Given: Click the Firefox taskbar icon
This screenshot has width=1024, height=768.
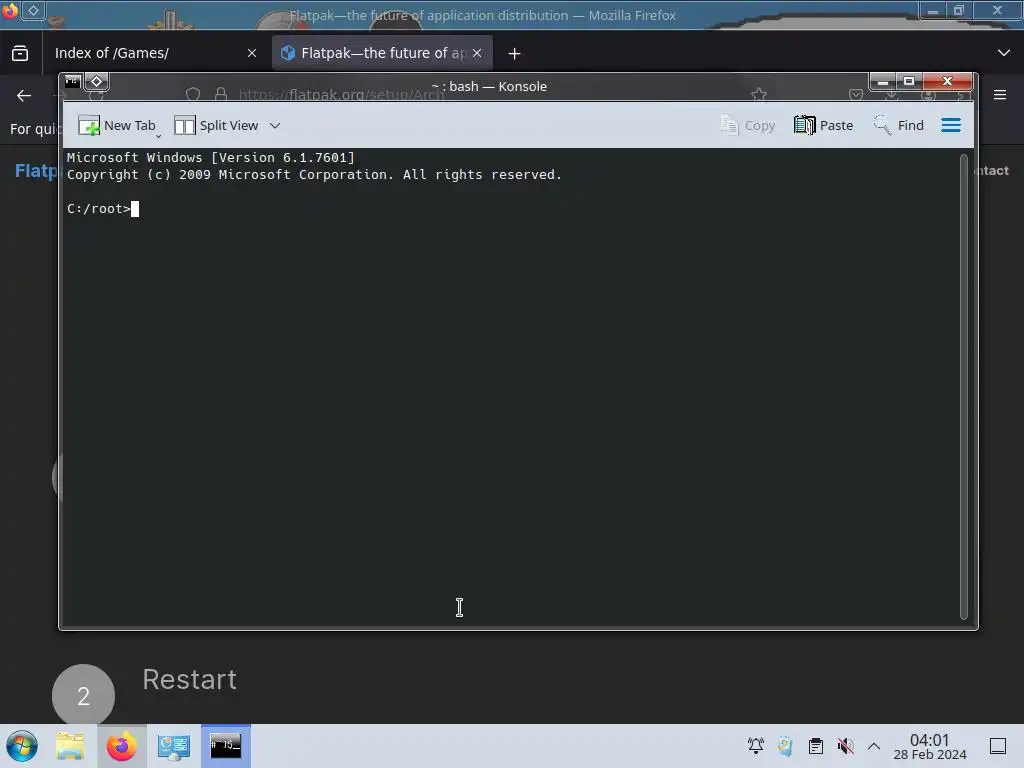Looking at the screenshot, I should point(121,746).
